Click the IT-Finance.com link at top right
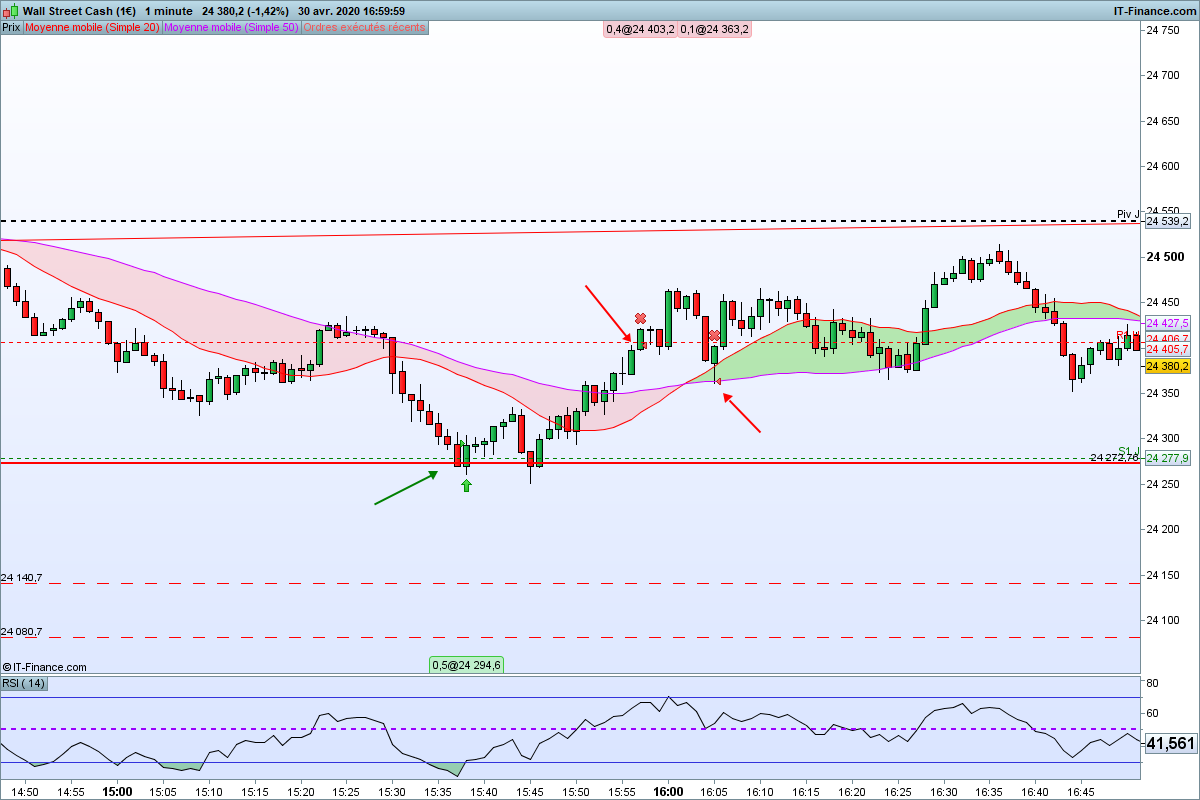The height and width of the screenshot is (800, 1200). [1155, 11]
